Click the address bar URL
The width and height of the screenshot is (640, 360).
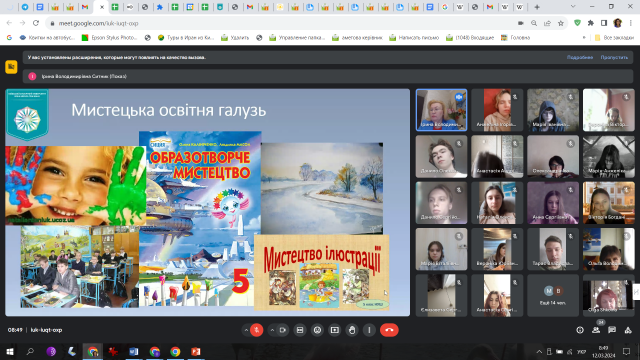point(98,23)
